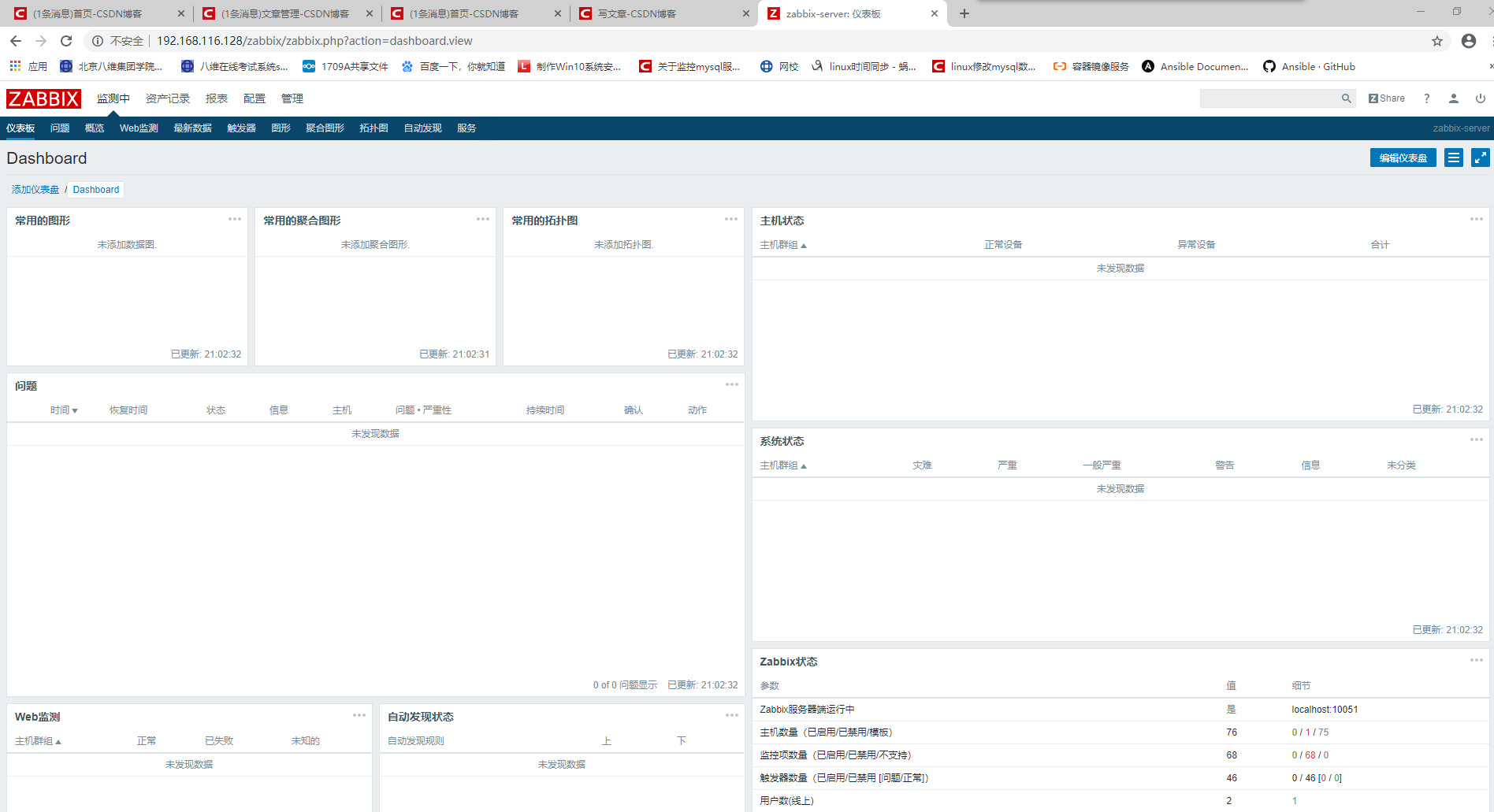Open the 服务 submenu item

pos(466,128)
